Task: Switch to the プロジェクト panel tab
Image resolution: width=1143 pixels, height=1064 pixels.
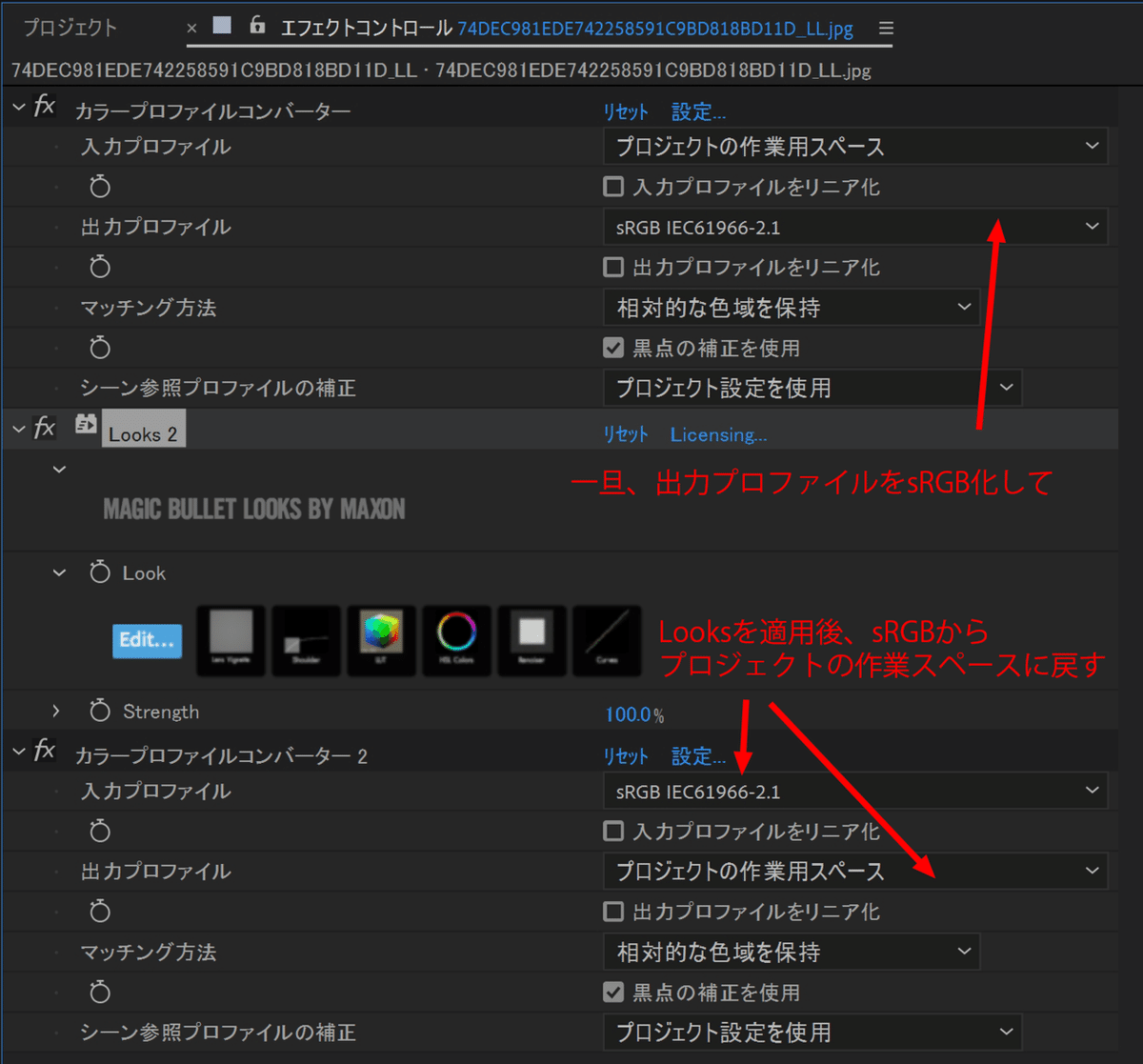Action: (x=70, y=28)
